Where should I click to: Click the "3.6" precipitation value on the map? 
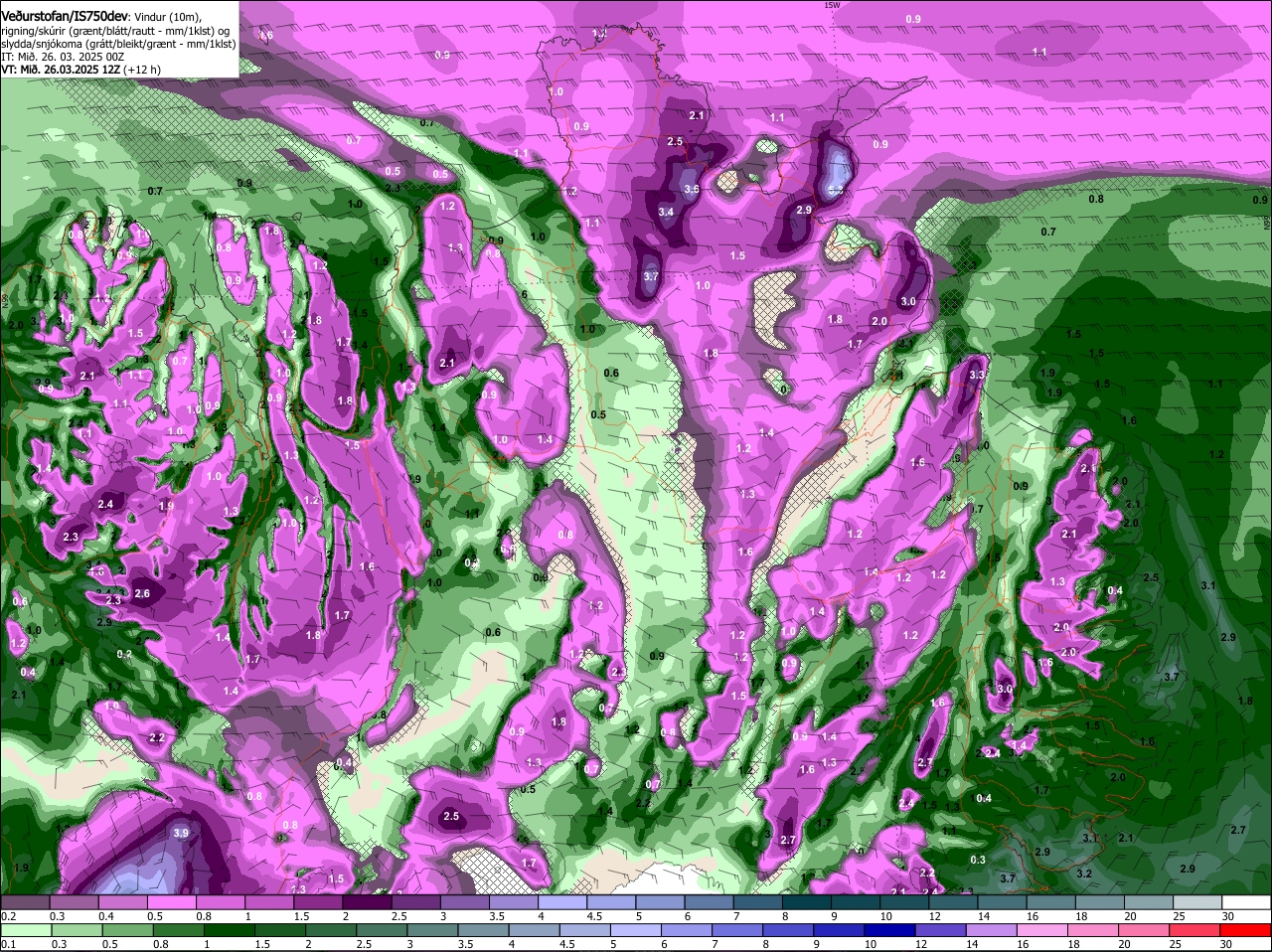(693, 188)
